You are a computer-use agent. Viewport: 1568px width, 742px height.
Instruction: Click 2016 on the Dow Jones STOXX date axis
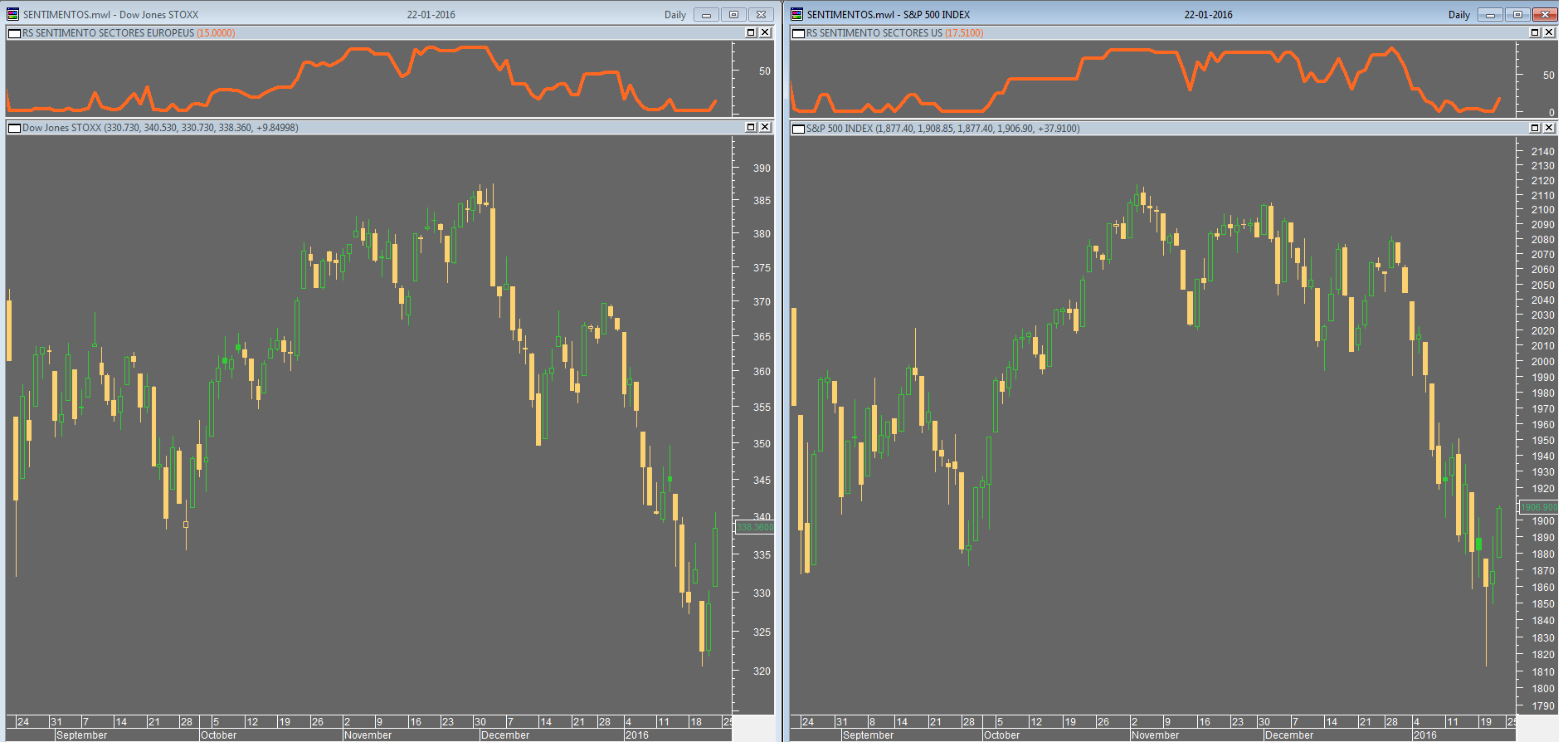pyautogui.click(x=637, y=735)
